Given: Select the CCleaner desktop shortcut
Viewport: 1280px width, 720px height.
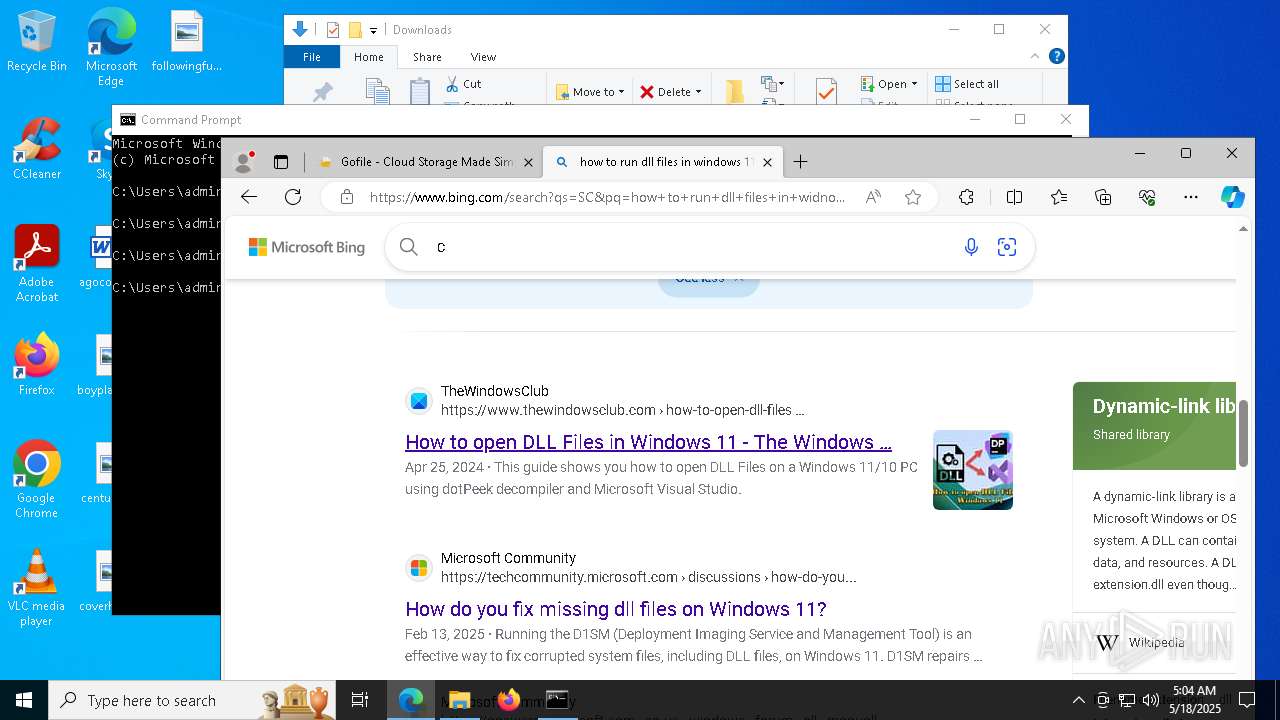Looking at the screenshot, I should (x=36, y=149).
